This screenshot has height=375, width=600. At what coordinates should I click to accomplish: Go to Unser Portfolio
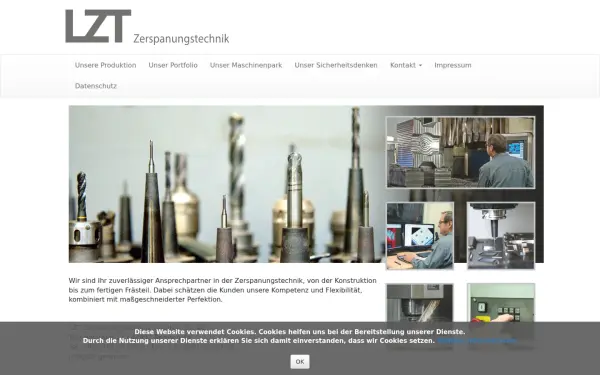[173, 65]
